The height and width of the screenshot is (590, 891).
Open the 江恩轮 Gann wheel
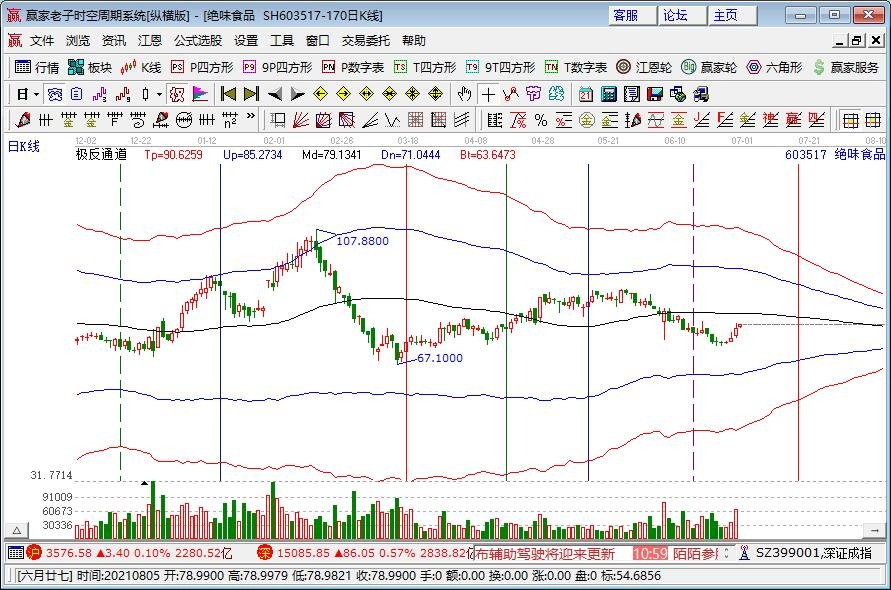pos(644,68)
